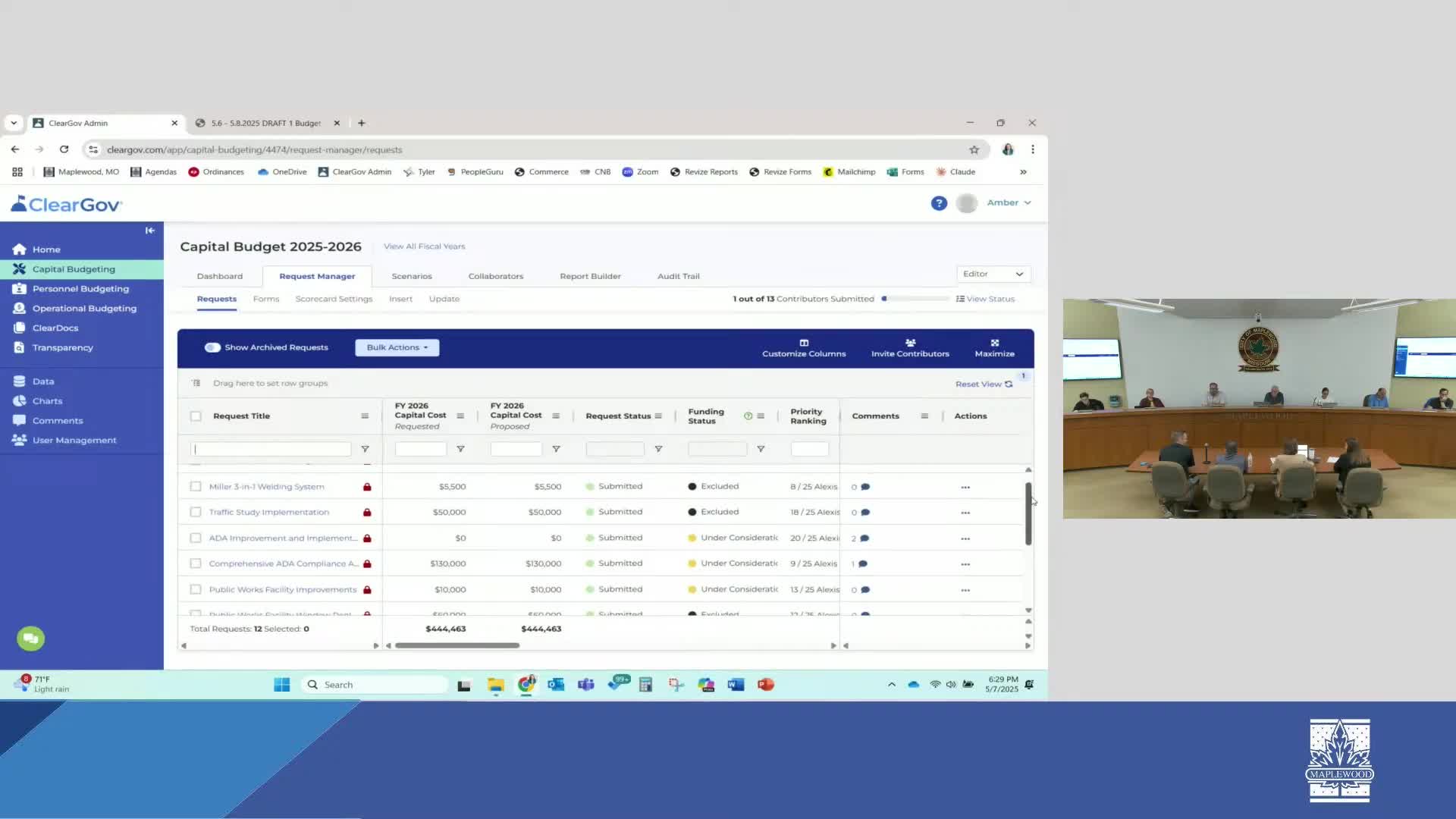The width and height of the screenshot is (1456, 819).
Task: Tick the select-all checkbox in header
Action: click(x=196, y=416)
